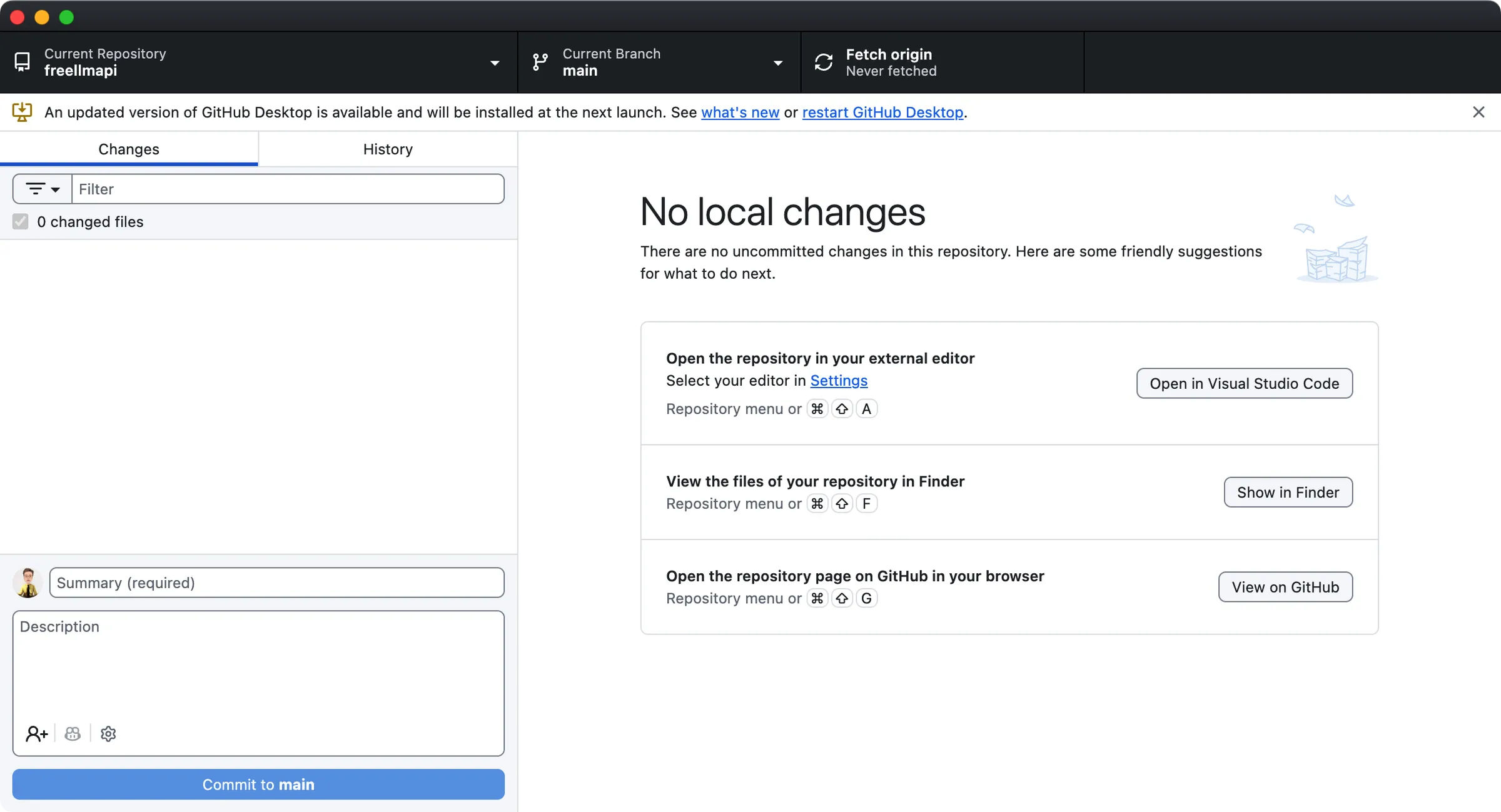Click the repository icon beside freellmapi

click(x=22, y=62)
